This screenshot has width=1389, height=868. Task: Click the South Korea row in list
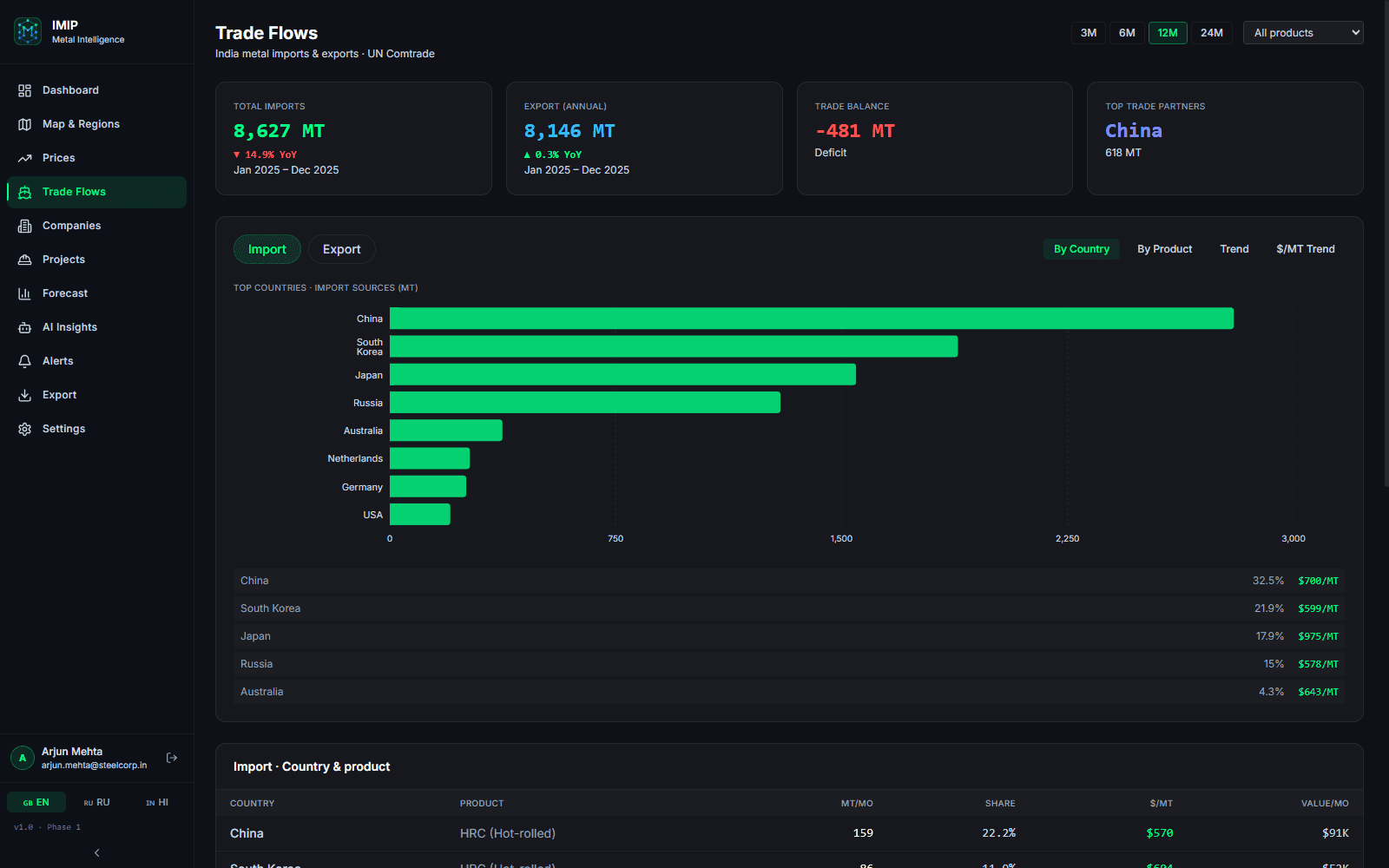789,608
